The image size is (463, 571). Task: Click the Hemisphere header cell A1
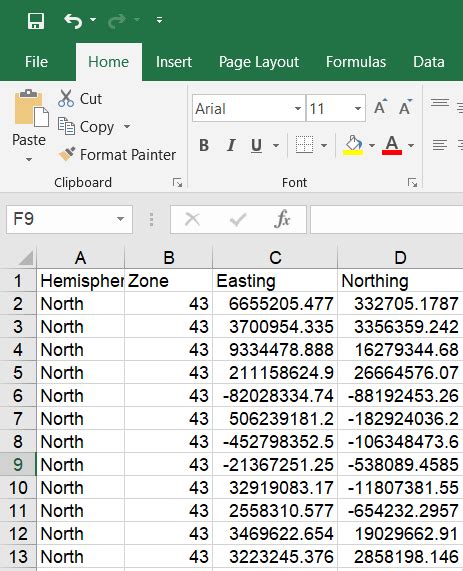(x=81, y=281)
